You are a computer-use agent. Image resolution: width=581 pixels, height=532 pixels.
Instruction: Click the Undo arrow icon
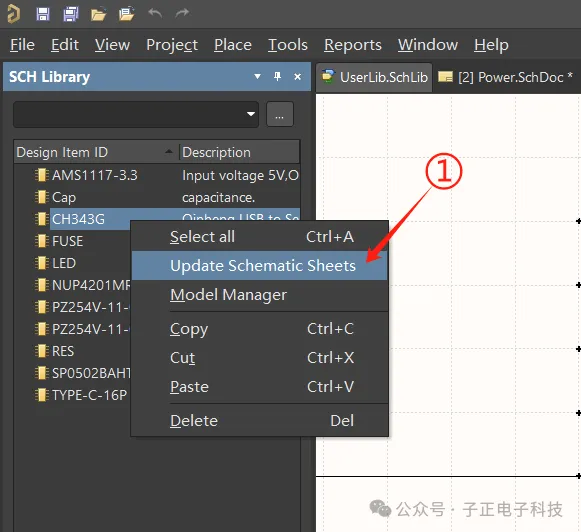(x=155, y=13)
